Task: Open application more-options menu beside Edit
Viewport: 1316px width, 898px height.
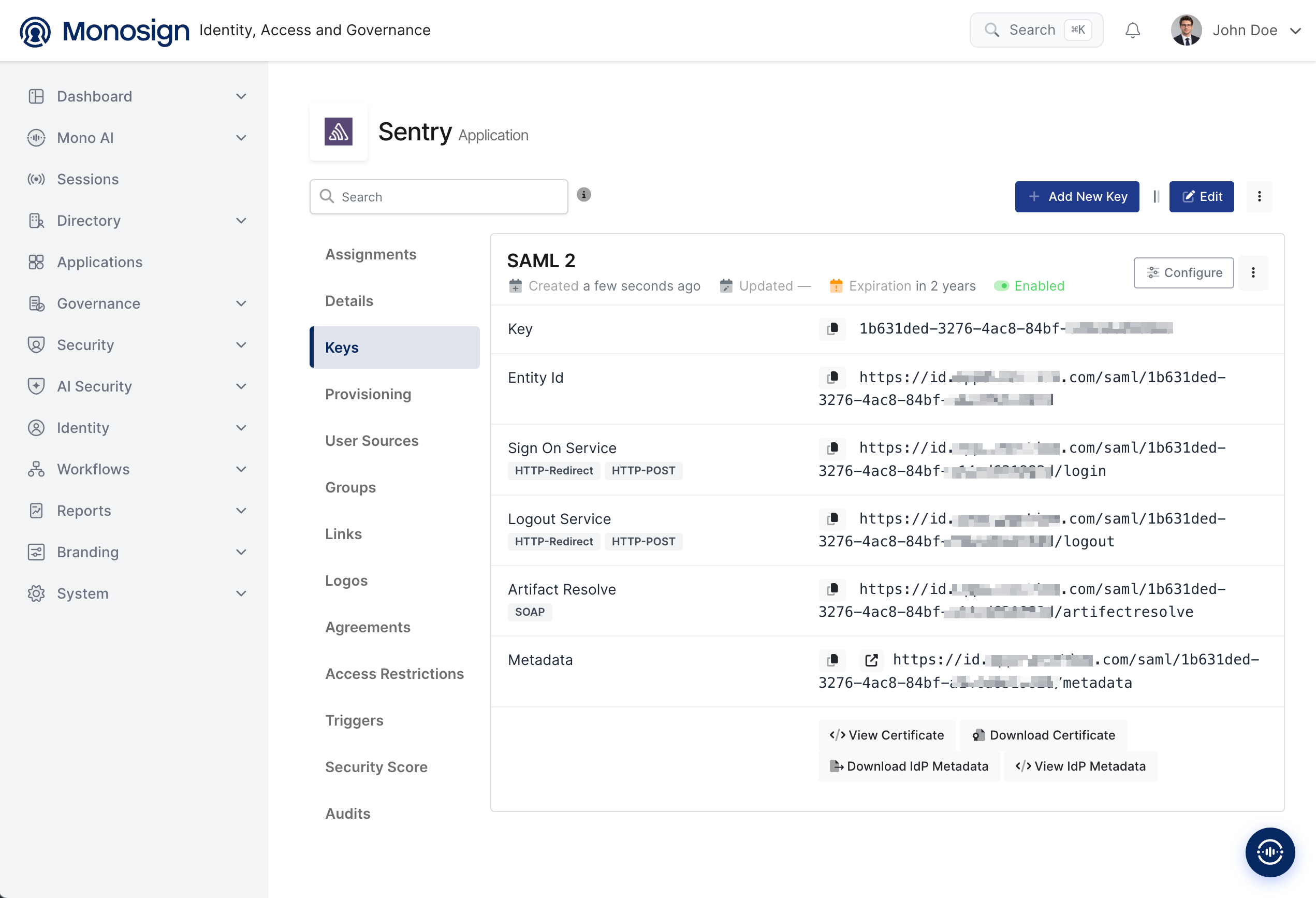Action: [x=1260, y=197]
